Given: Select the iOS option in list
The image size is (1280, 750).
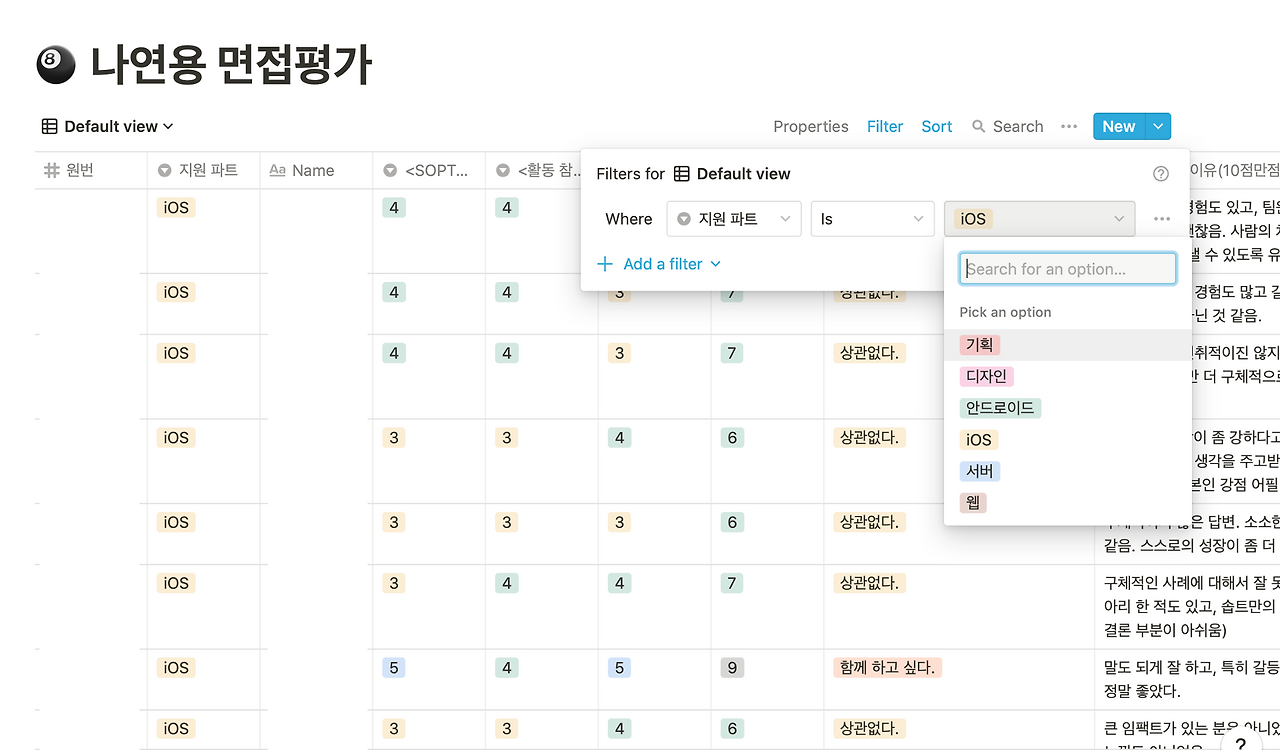Looking at the screenshot, I should [x=1068, y=440].
